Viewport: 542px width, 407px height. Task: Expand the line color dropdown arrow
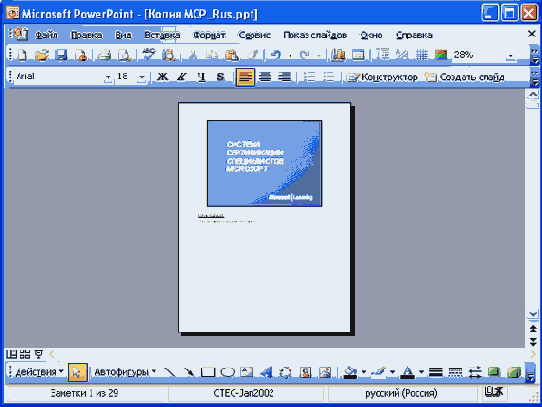click(392, 372)
